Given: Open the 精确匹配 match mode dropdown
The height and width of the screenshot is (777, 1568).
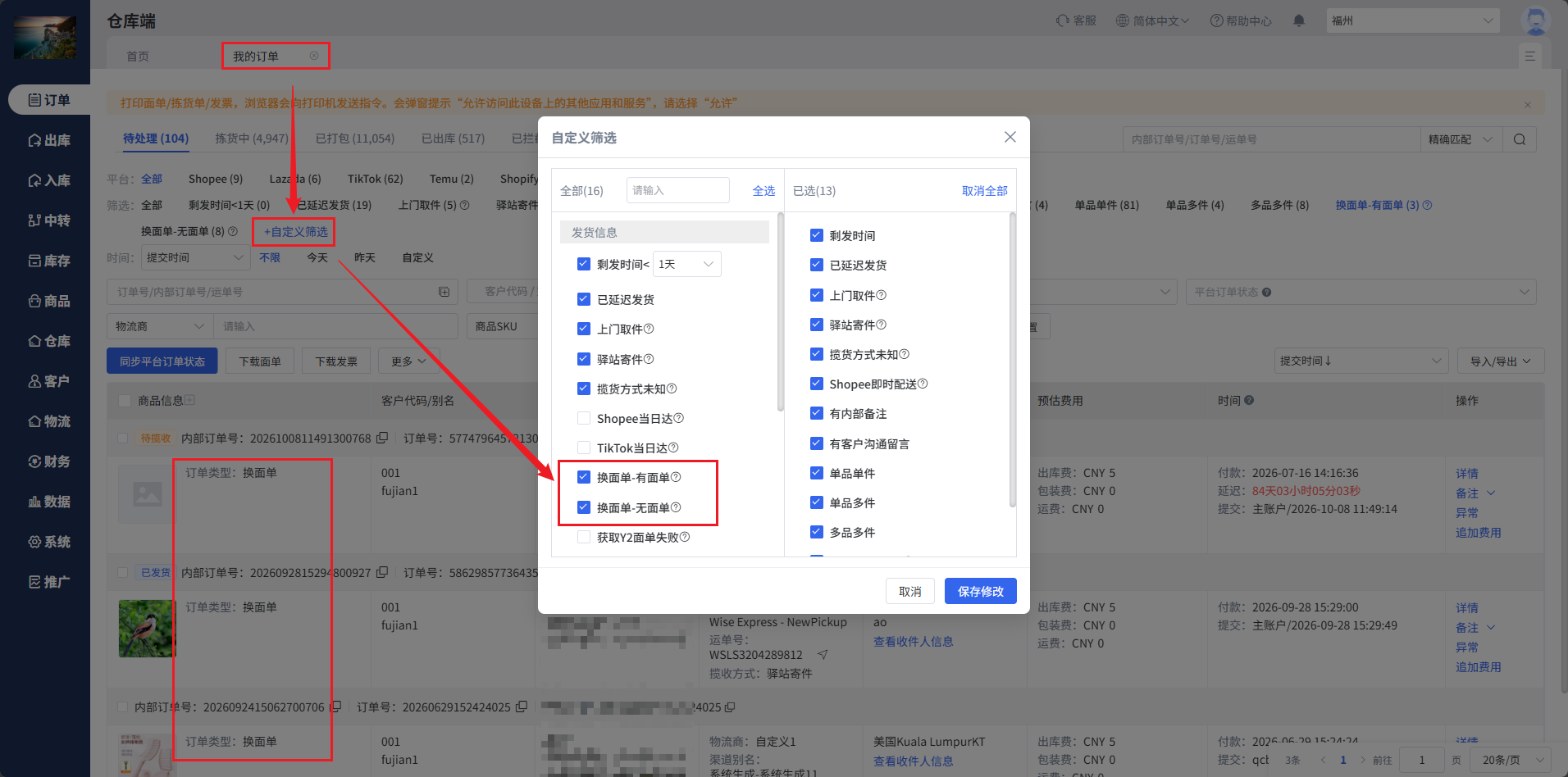Looking at the screenshot, I should 1461,139.
